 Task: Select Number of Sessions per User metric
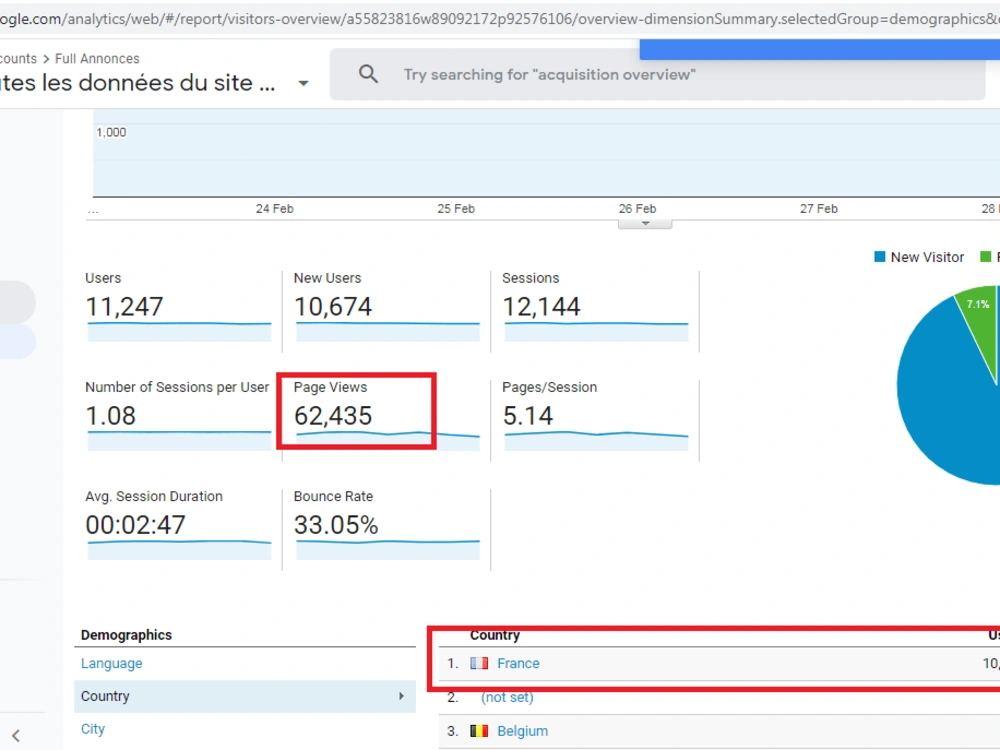point(179,415)
